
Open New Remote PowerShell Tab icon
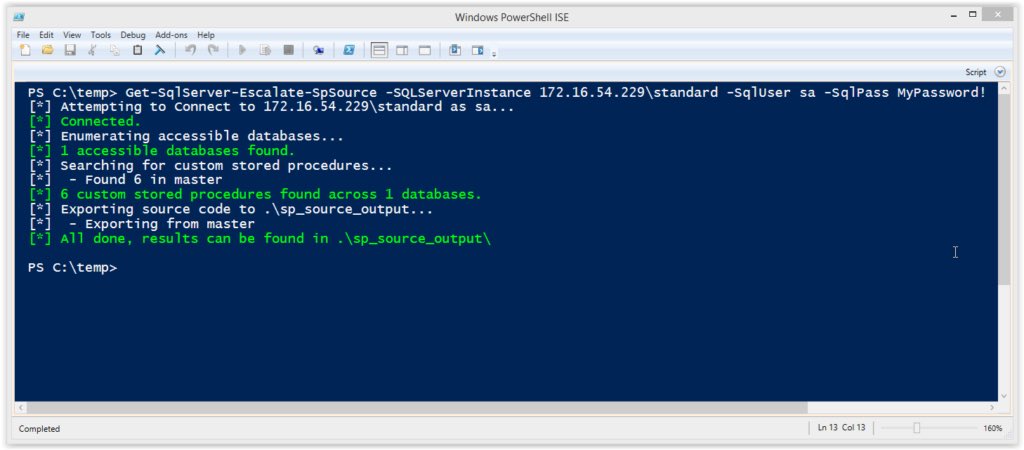318,50
